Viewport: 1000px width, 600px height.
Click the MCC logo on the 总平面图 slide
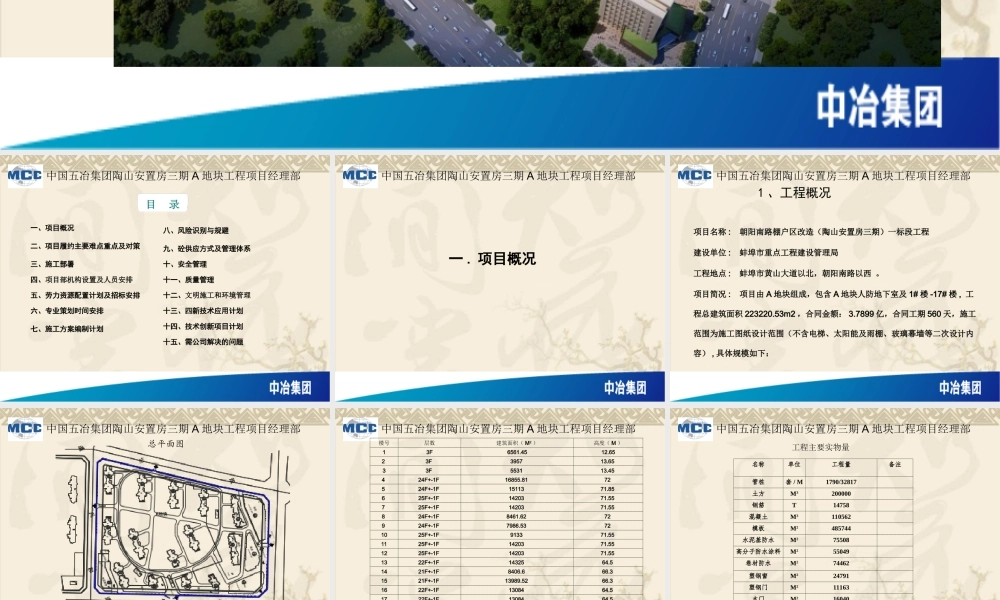point(24,428)
